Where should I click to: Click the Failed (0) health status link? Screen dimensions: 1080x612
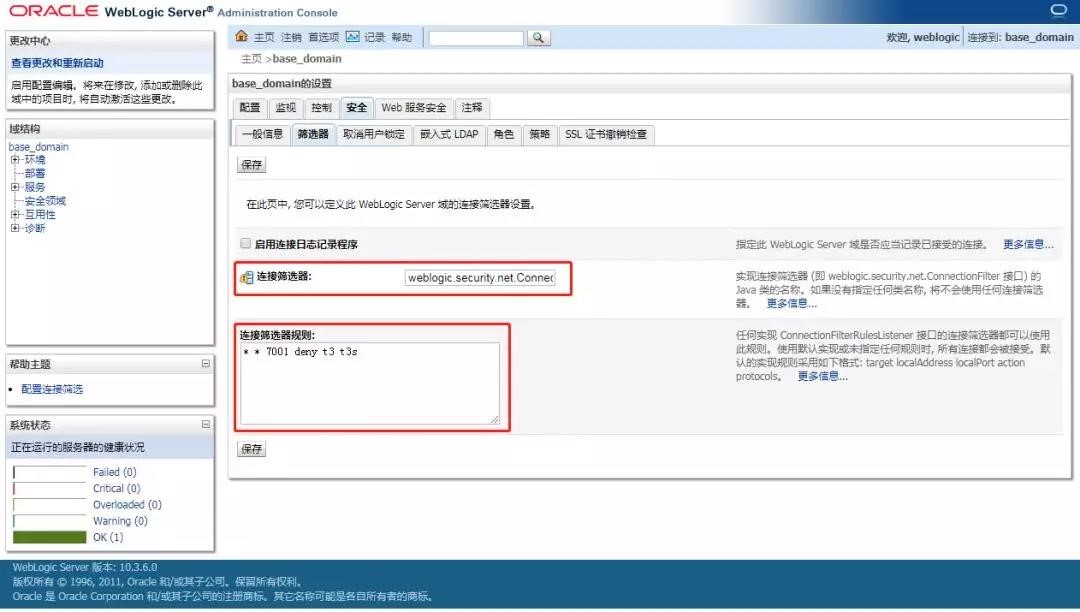pos(114,472)
